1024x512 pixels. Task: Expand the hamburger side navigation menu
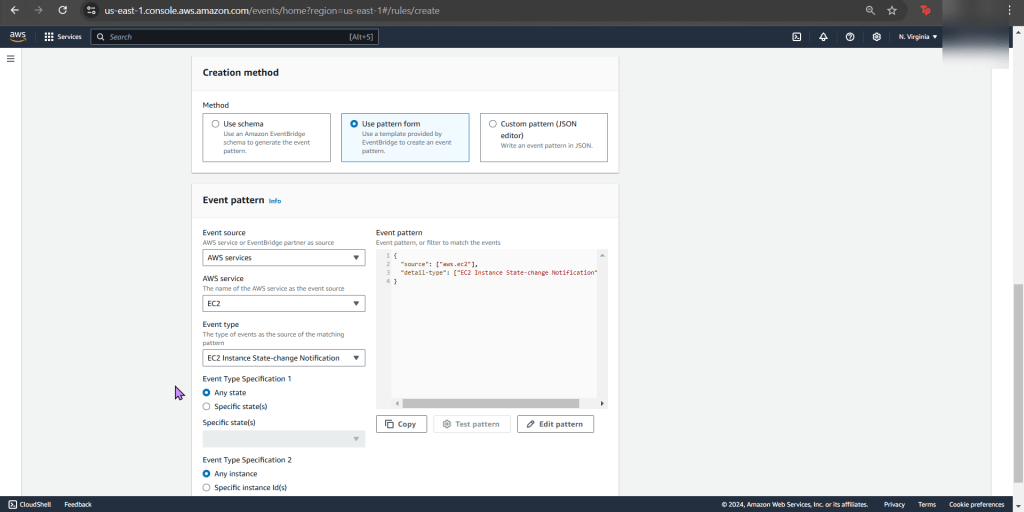click(11, 59)
